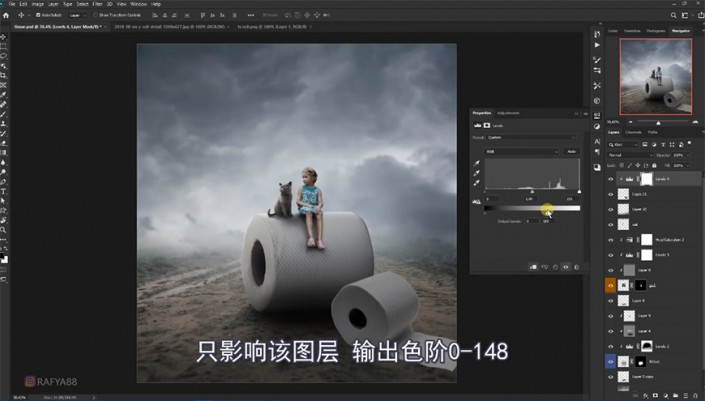Open the Properties panel flyout menu
705x401 pixels.
click(x=585, y=114)
